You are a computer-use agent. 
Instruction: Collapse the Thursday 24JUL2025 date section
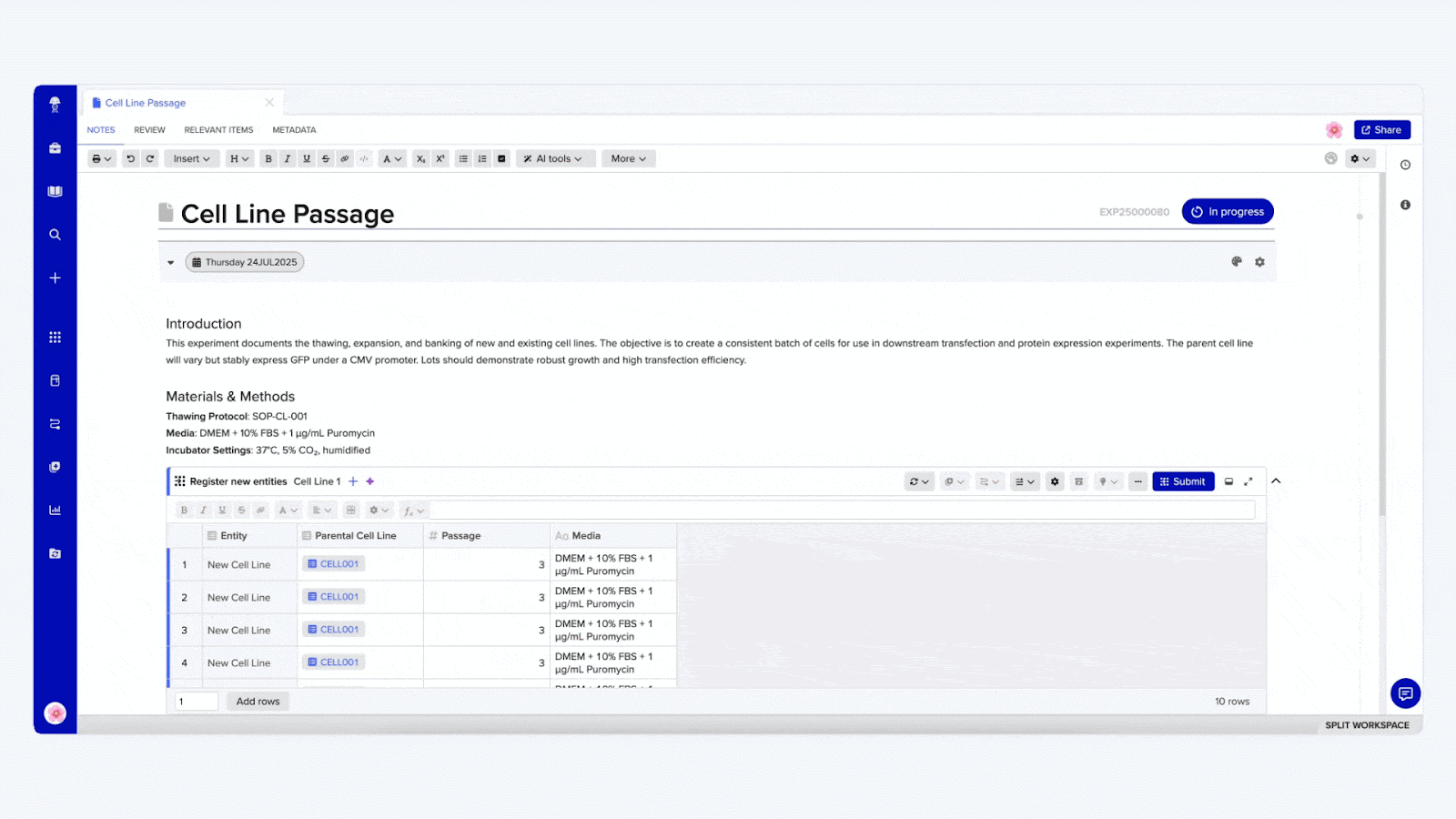pyautogui.click(x=170, y=263)
